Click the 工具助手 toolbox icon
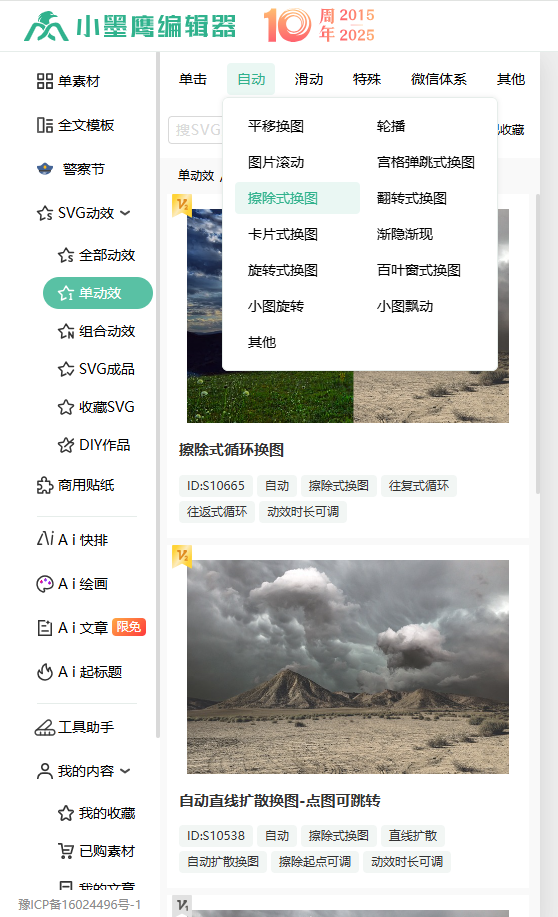The height and width of the screenshot is (917, 558). [45, 727]
